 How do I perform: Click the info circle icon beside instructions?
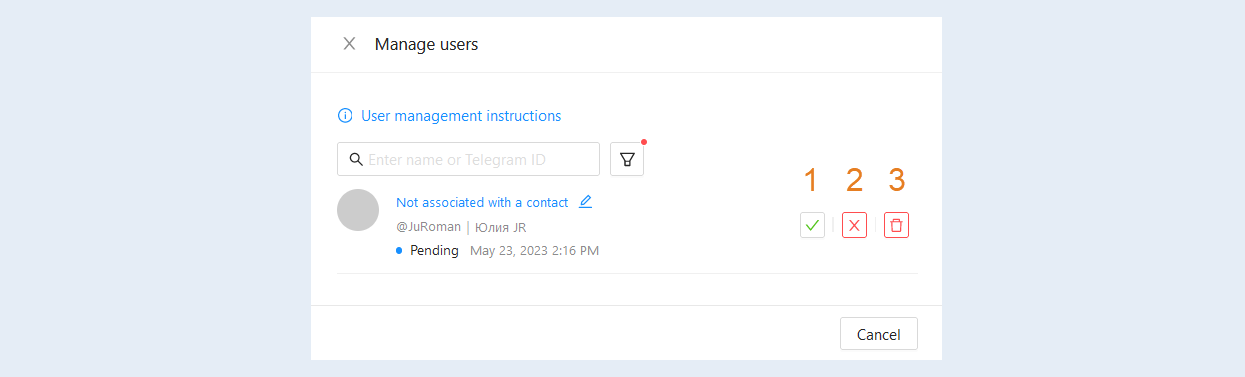(x=345, y=116)
